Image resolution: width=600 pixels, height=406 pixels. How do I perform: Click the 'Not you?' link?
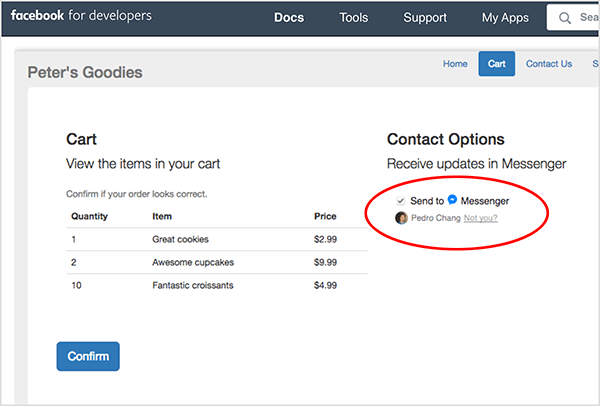pos(481,218)
